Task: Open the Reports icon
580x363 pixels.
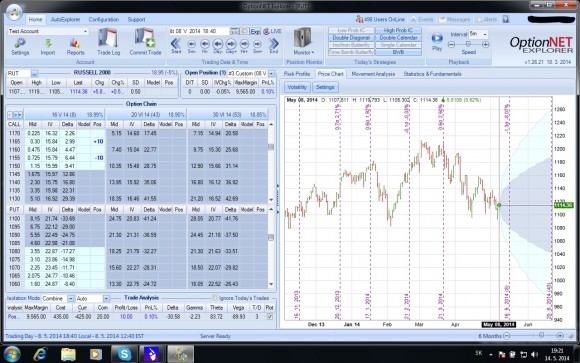Action: click(75, 47)
